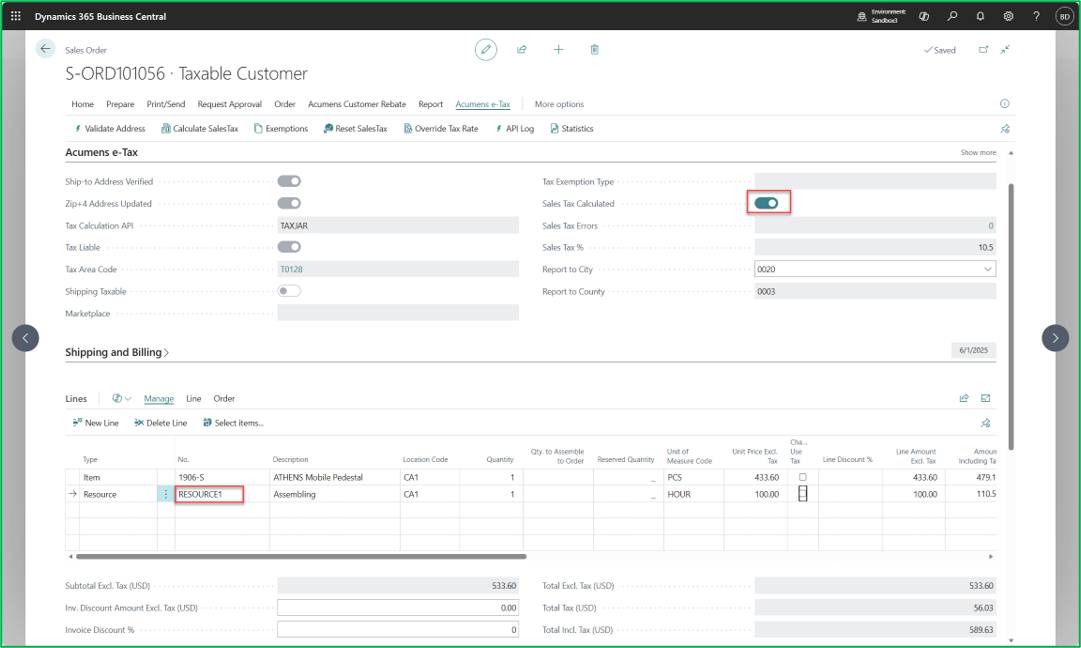Open search magnifier in top bar
Screen dimensions: 1081x648
[952, 16]
